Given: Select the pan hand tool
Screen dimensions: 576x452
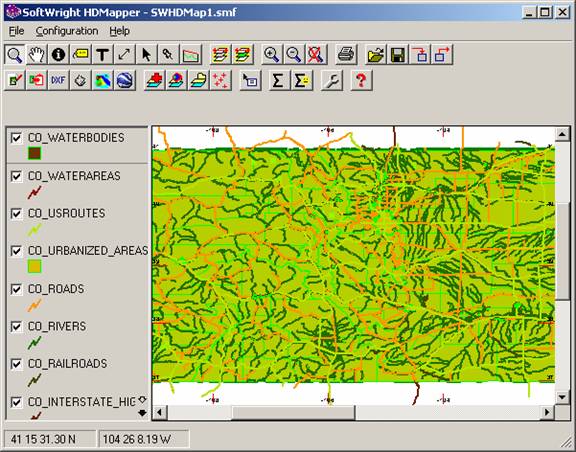Looking at the screenshot, I should 37,55.
